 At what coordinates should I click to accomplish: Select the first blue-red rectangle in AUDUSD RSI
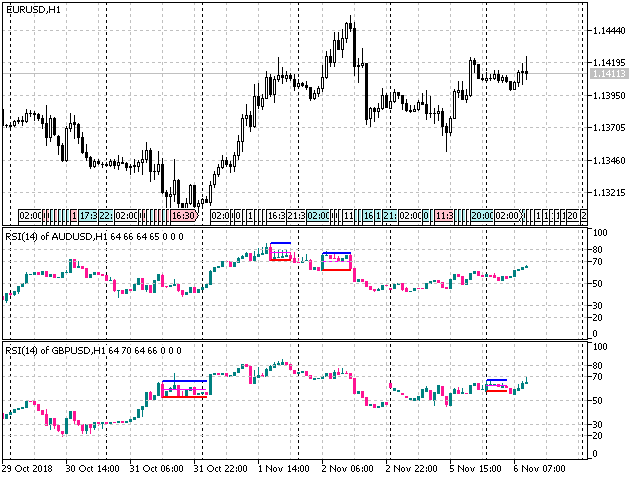pyautogui.click(x=281, y=252)
